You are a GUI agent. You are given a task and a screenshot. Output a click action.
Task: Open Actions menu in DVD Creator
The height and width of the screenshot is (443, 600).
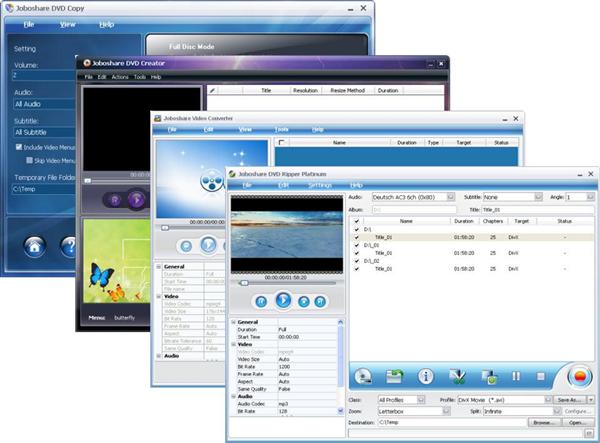pos(120,77)
